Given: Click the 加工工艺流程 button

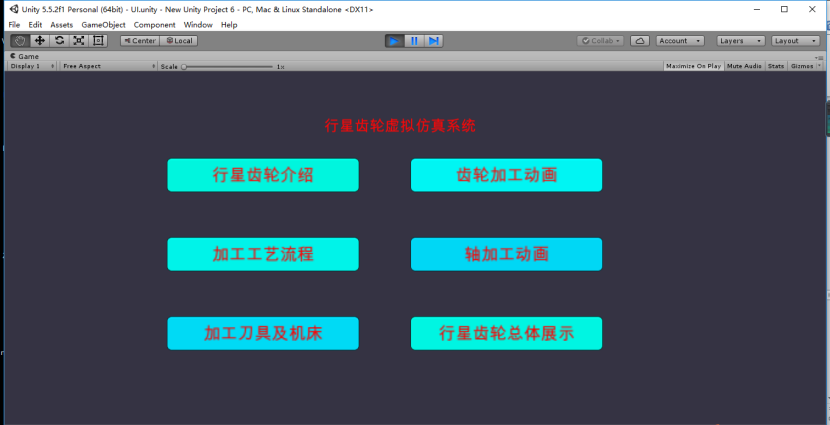Looking at the screenshot, I should [x=263, y=255].
